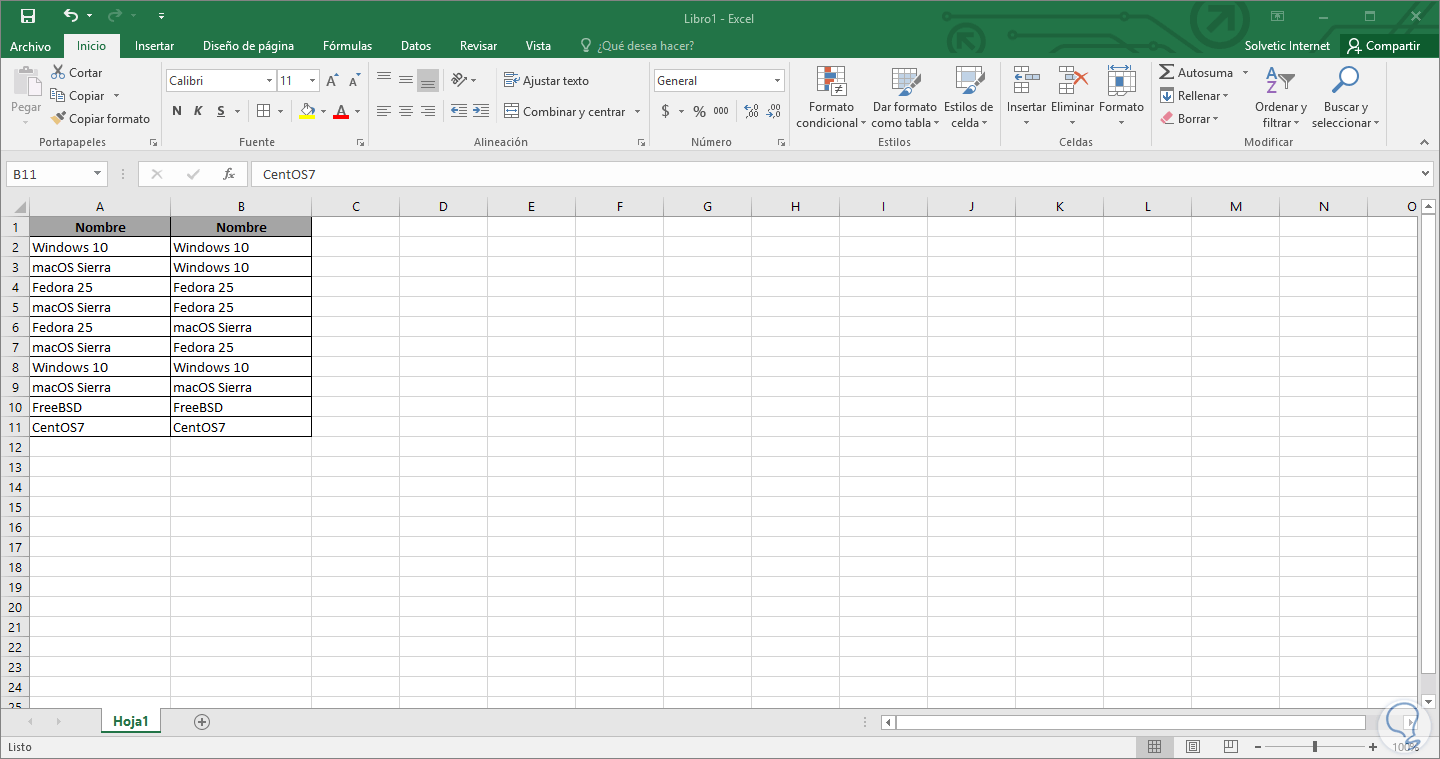Screen dimensions: 1440x759
Task: Select the Hoja1 sheet tab
Action: click(131, 721)
